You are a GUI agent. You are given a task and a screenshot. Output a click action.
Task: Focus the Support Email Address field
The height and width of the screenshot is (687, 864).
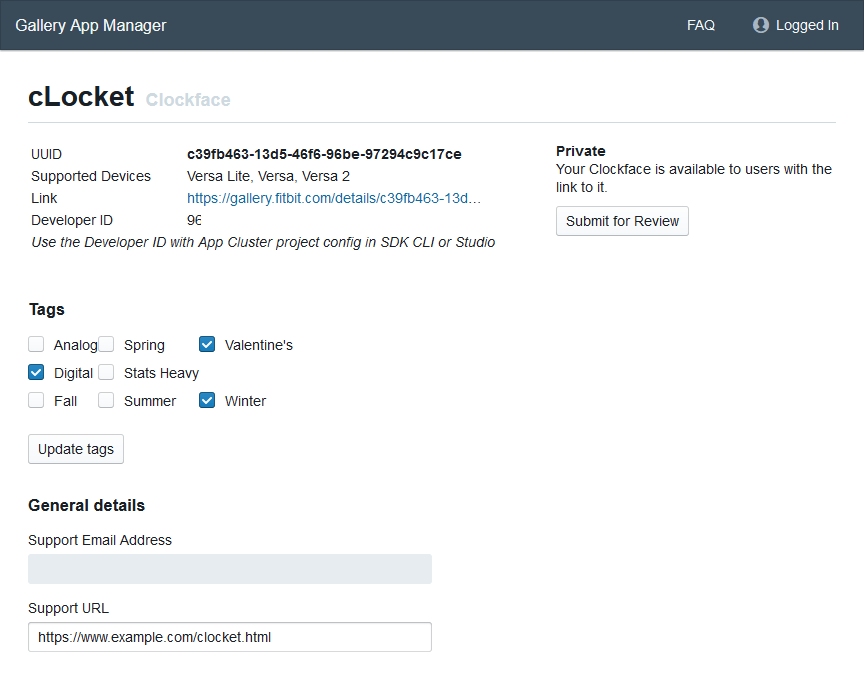(x=230, y=569)
